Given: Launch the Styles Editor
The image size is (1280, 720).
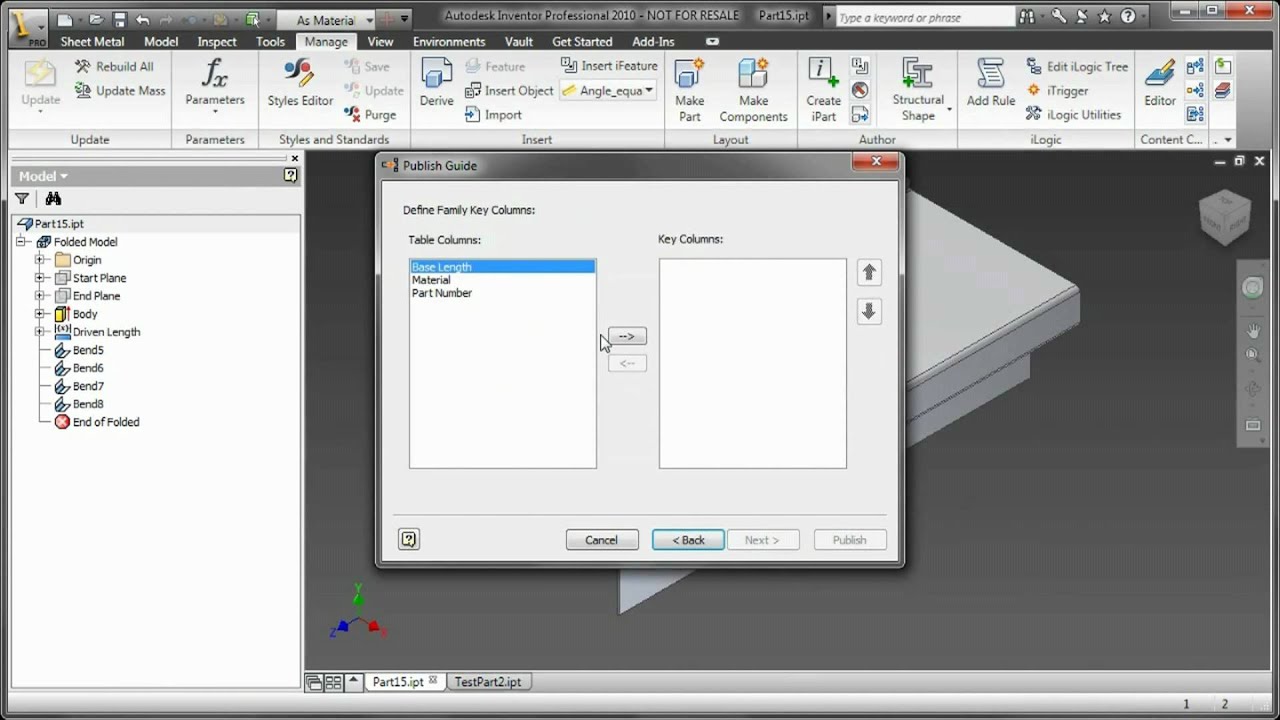Looking at the screenshot, I should [x=300, y=83].
